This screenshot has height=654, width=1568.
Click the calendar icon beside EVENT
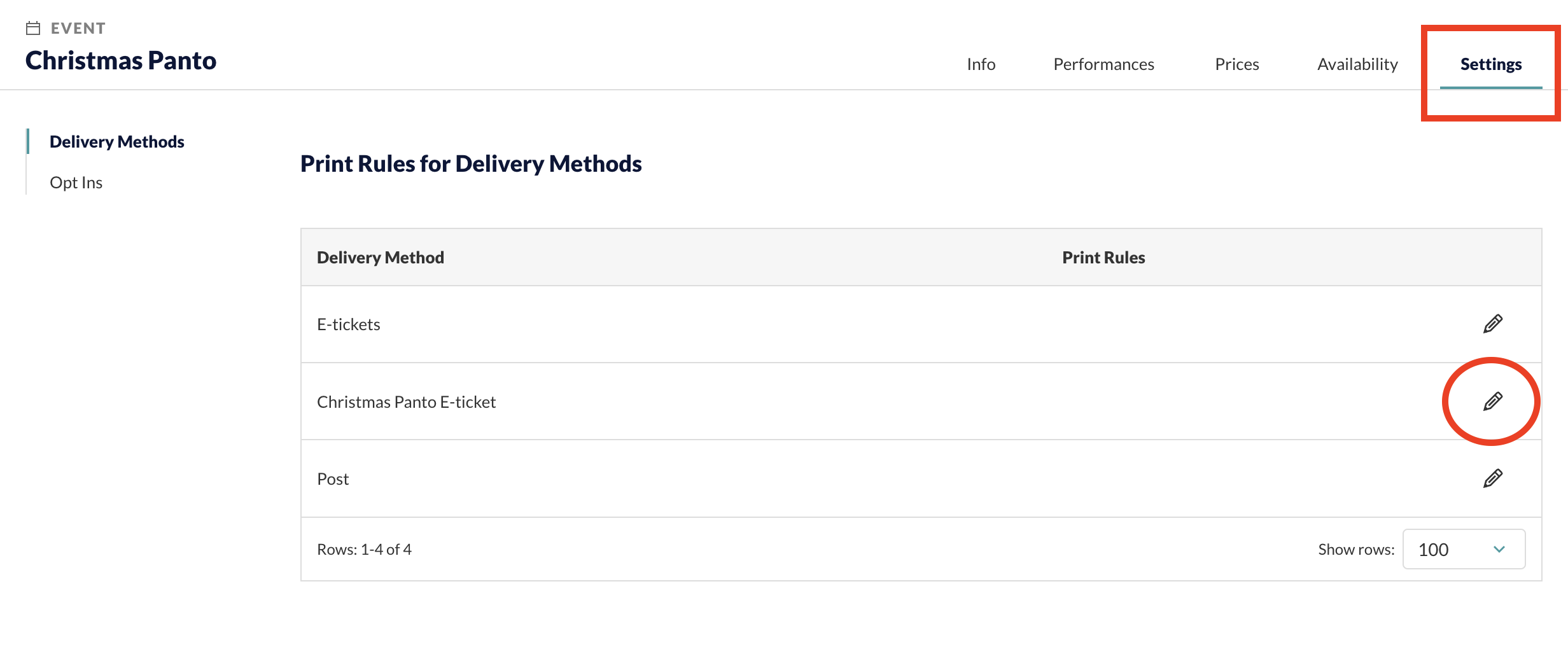(x=33, y=28)
